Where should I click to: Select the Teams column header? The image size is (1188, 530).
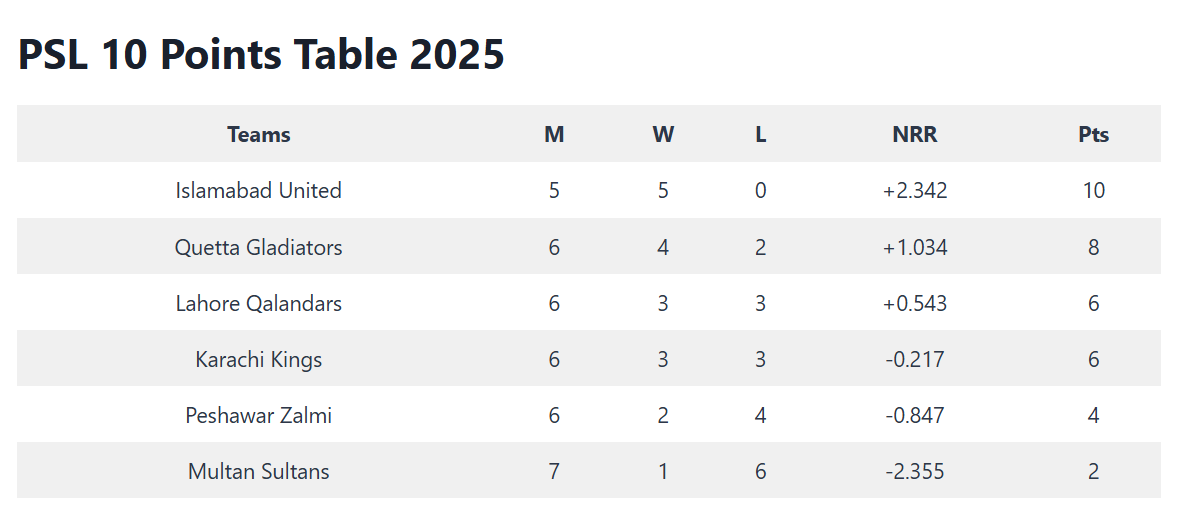[258, 135]
